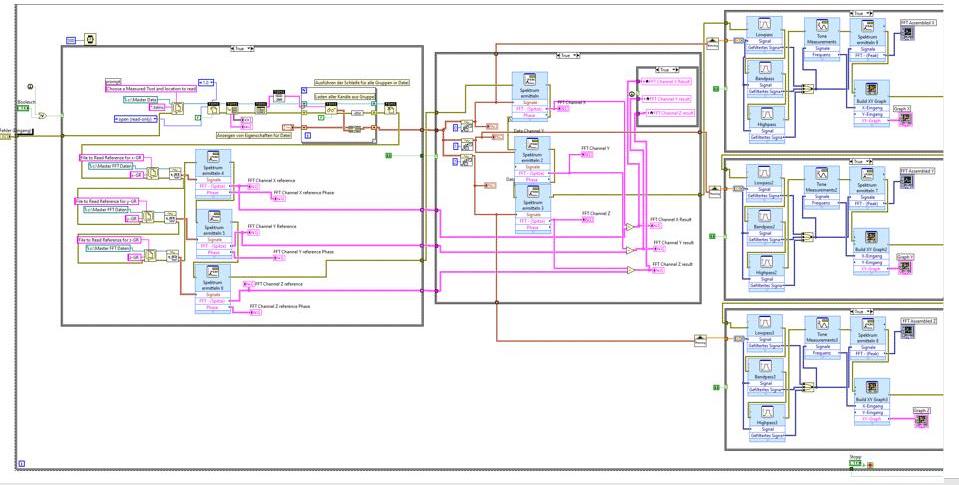Click the Graph Z indicator terminal

[922, 421]
